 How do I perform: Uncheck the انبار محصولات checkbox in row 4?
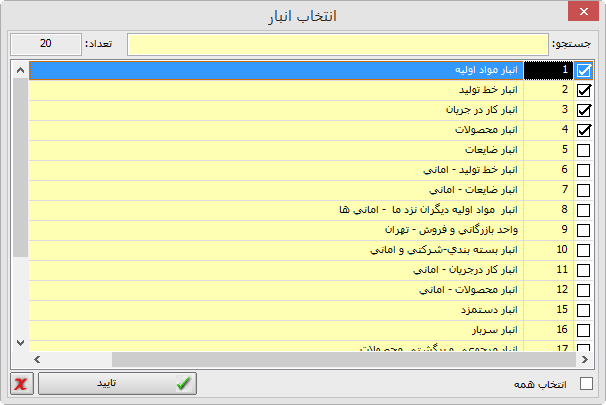coord(584,130)
